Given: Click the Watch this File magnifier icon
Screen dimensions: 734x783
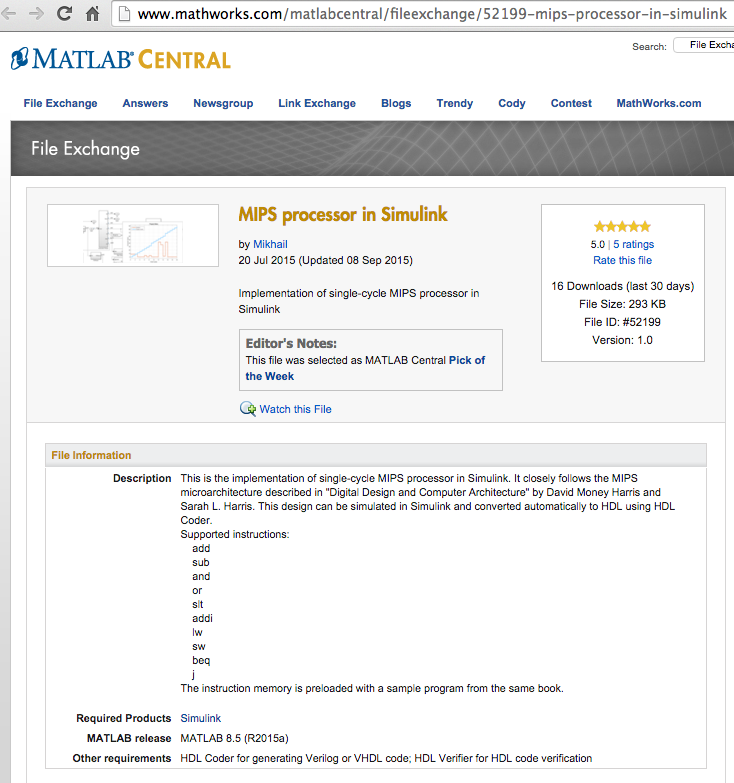Looking at the screenshot, I should pyautogui.click(x=248, y=409).
